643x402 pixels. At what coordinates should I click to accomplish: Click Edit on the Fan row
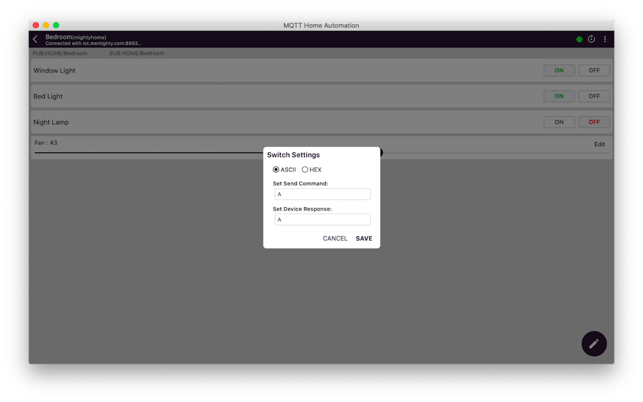point(599,145)
